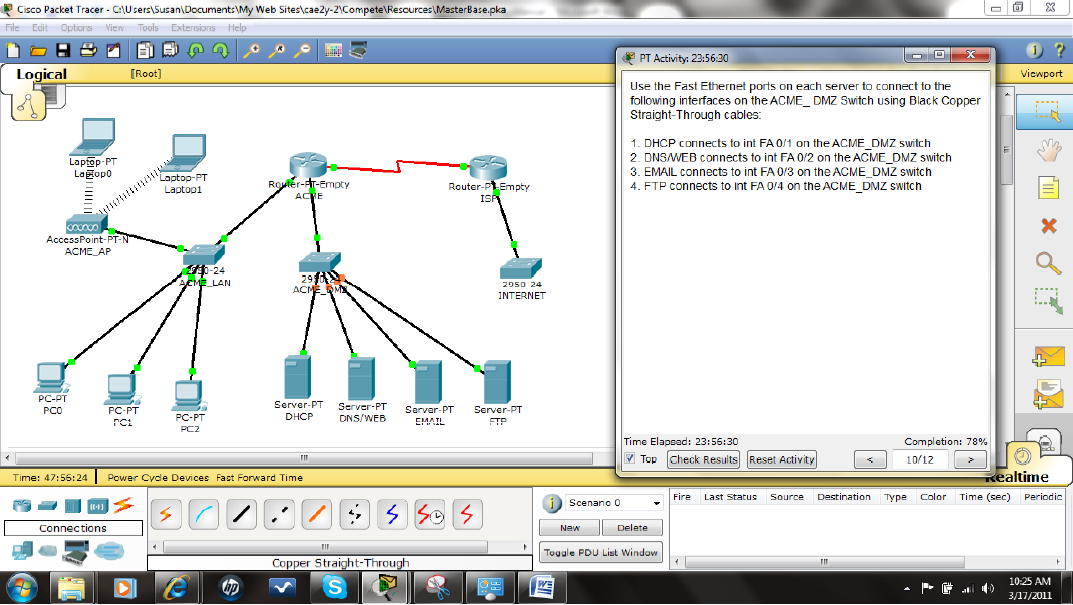The image size is (1073, 605).
Task: Click the Check Results button
Action: point(703,460)
